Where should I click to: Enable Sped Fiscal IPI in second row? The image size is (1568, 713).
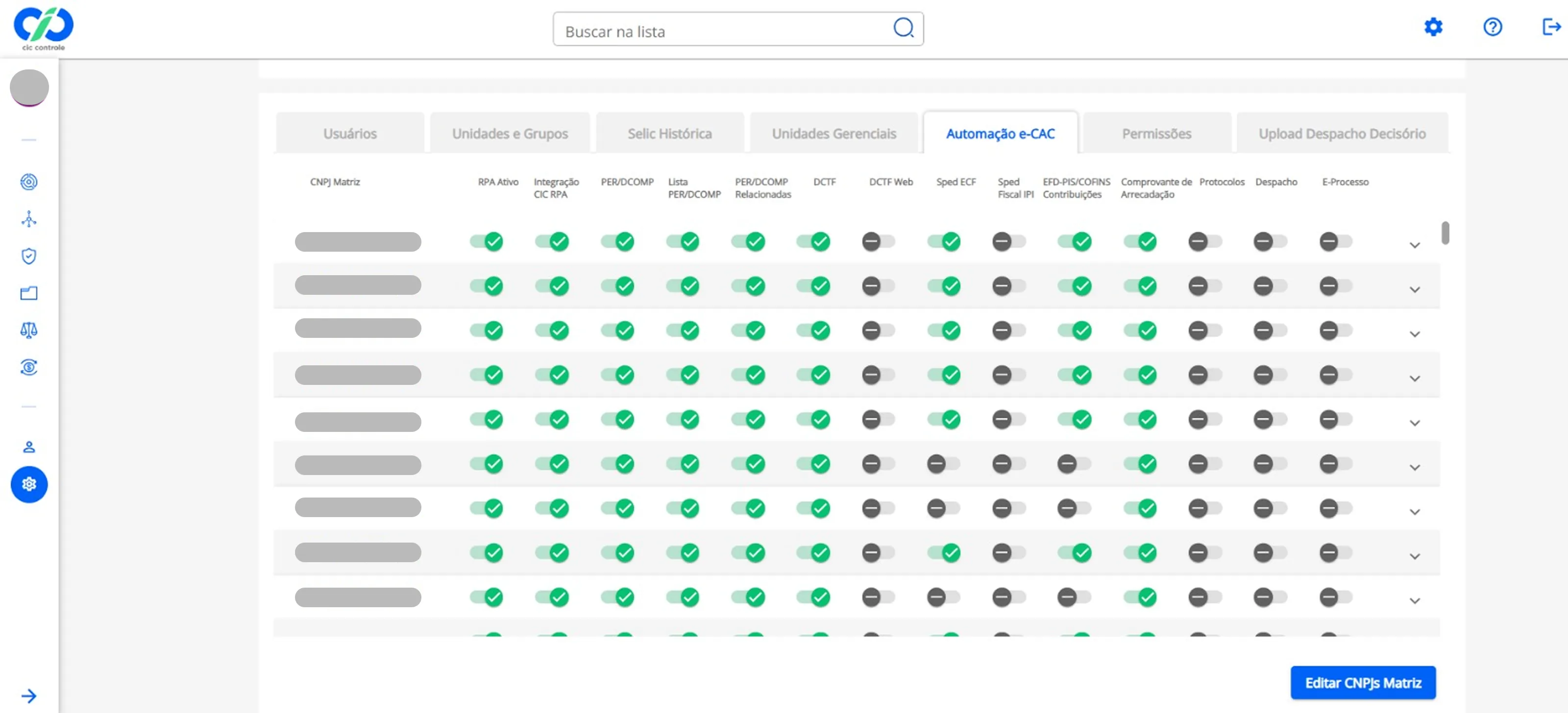coord(1008,286)
